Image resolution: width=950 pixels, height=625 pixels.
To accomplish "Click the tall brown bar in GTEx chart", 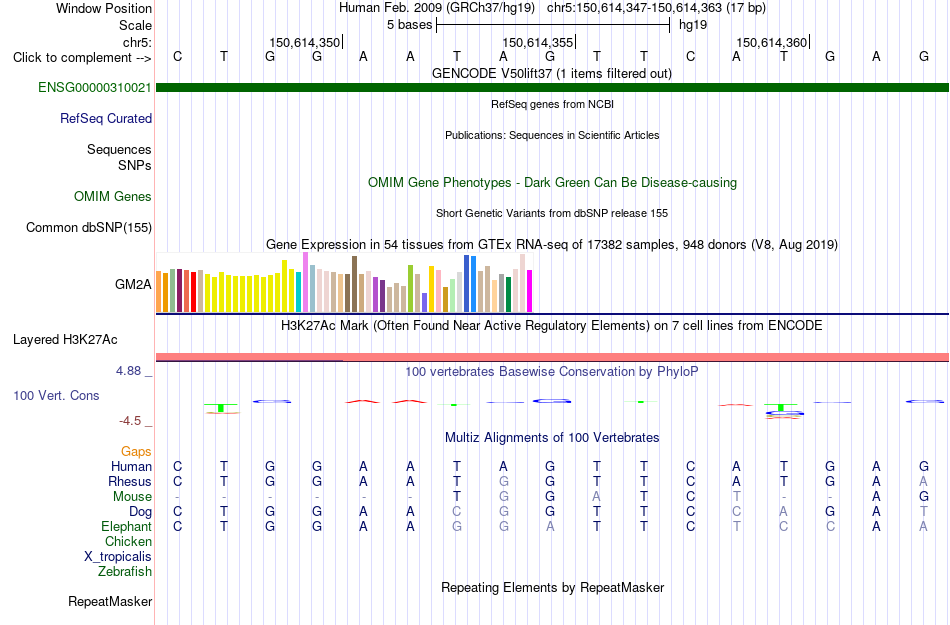I will coord(354,284).
